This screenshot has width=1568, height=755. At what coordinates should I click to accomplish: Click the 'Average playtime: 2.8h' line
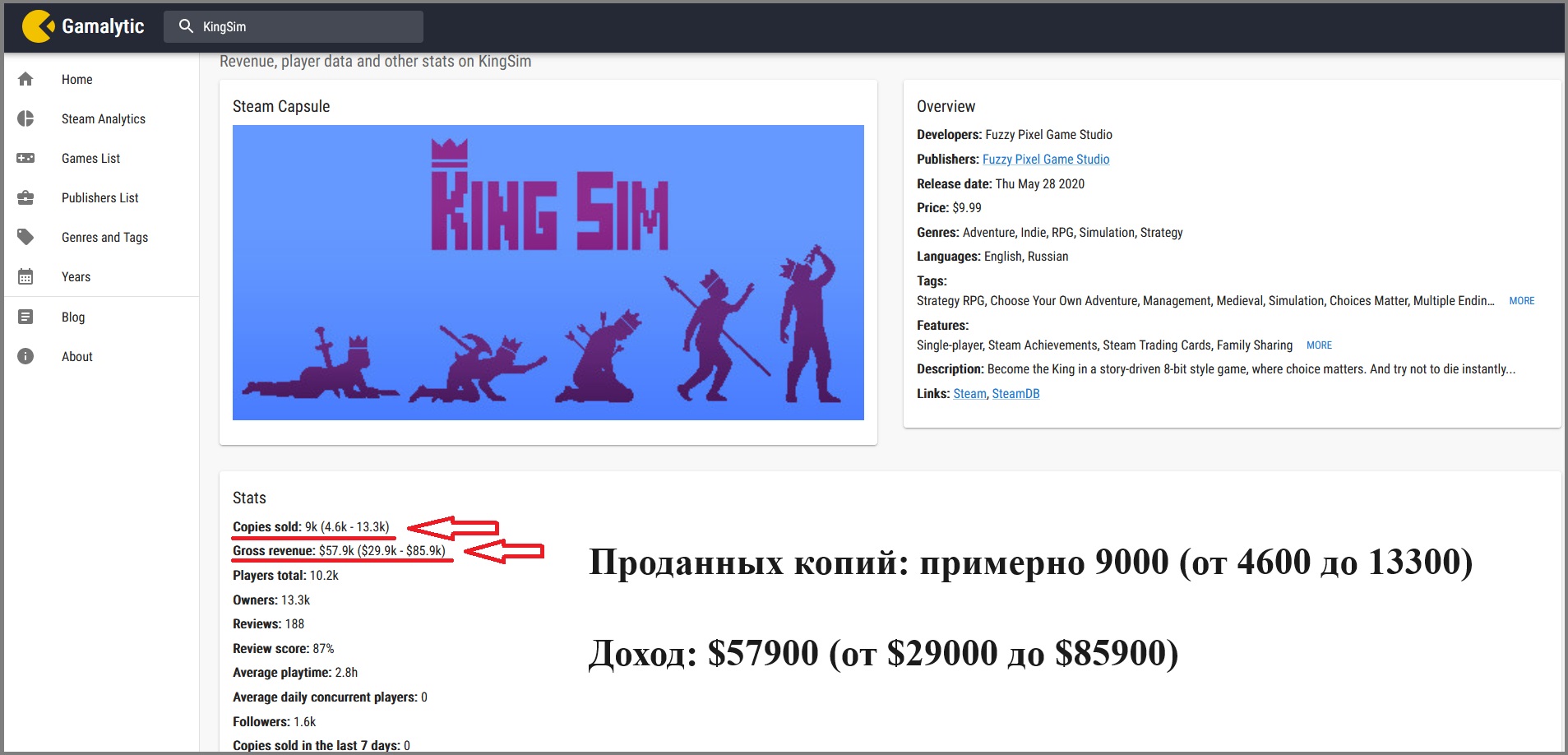(x=295, y=672)
